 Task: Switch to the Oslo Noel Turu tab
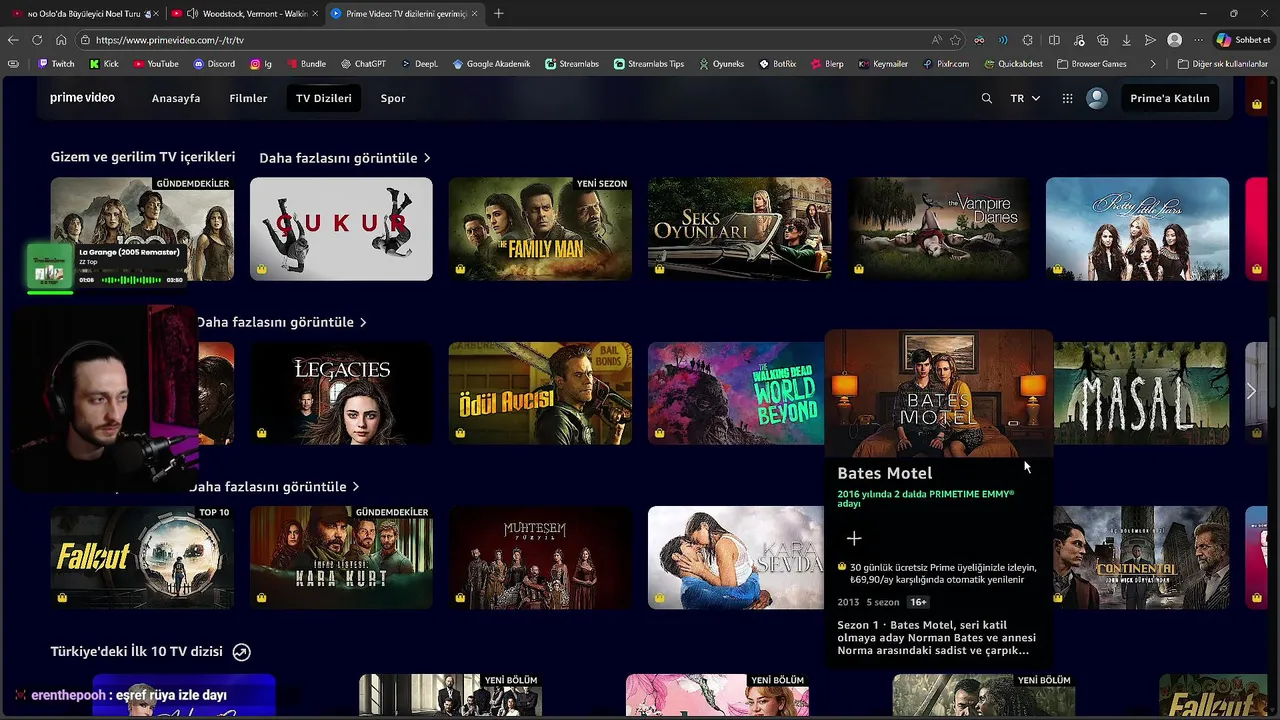tap(83, 13)
